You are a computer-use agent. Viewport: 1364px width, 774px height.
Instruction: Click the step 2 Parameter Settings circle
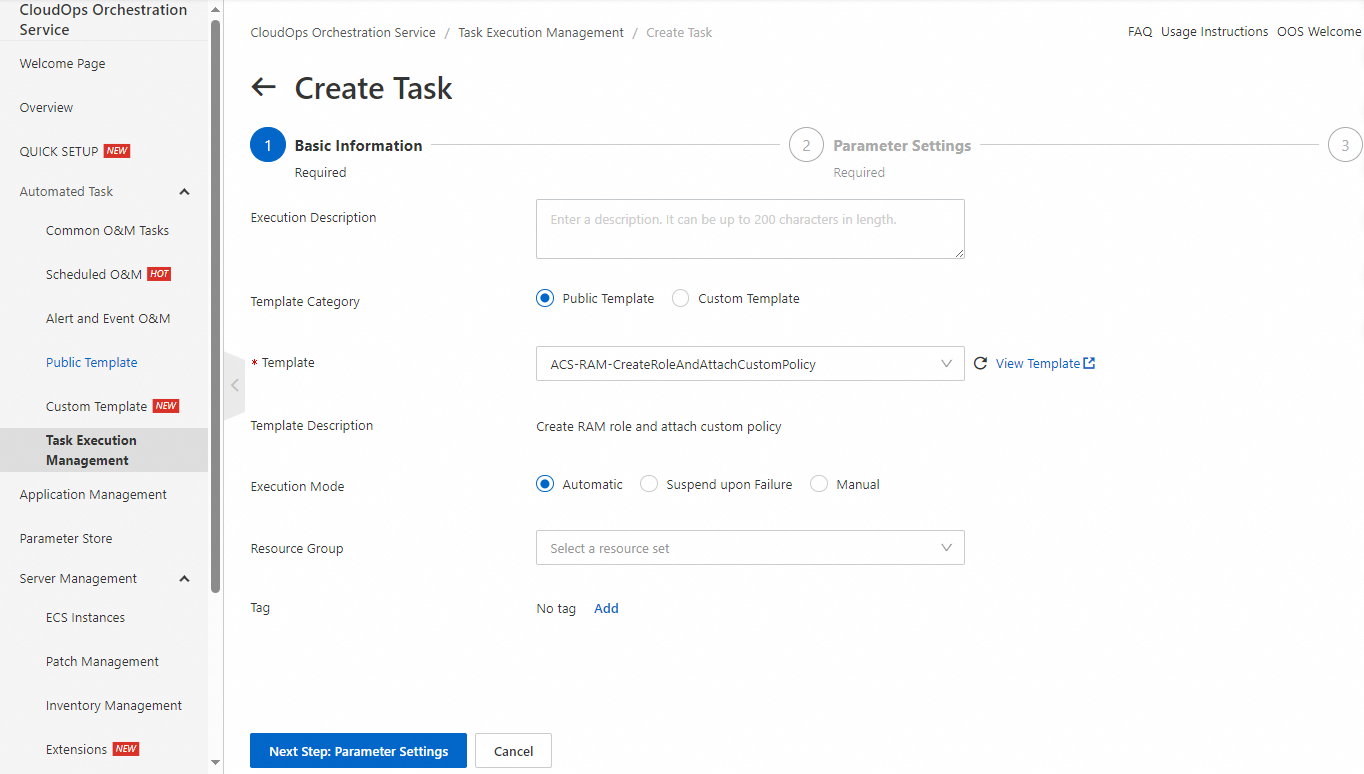tap(806, 145)
